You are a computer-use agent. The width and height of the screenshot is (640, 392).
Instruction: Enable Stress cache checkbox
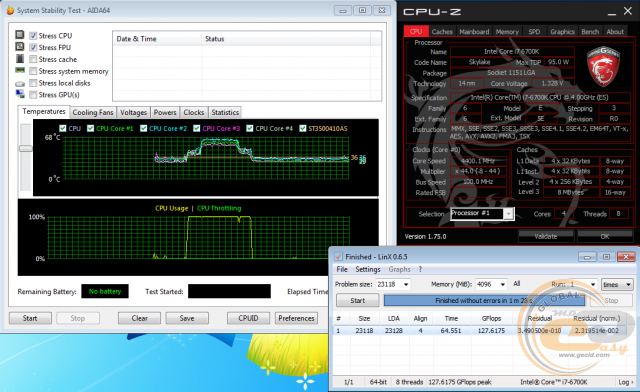[33, 59]
